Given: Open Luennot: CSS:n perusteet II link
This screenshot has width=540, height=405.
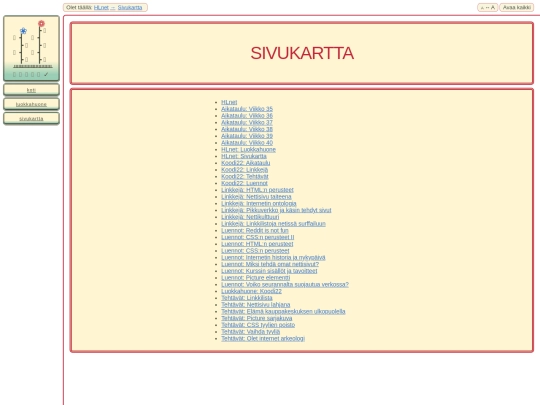Looking at the screenshot, I should (x=258, y=237).
